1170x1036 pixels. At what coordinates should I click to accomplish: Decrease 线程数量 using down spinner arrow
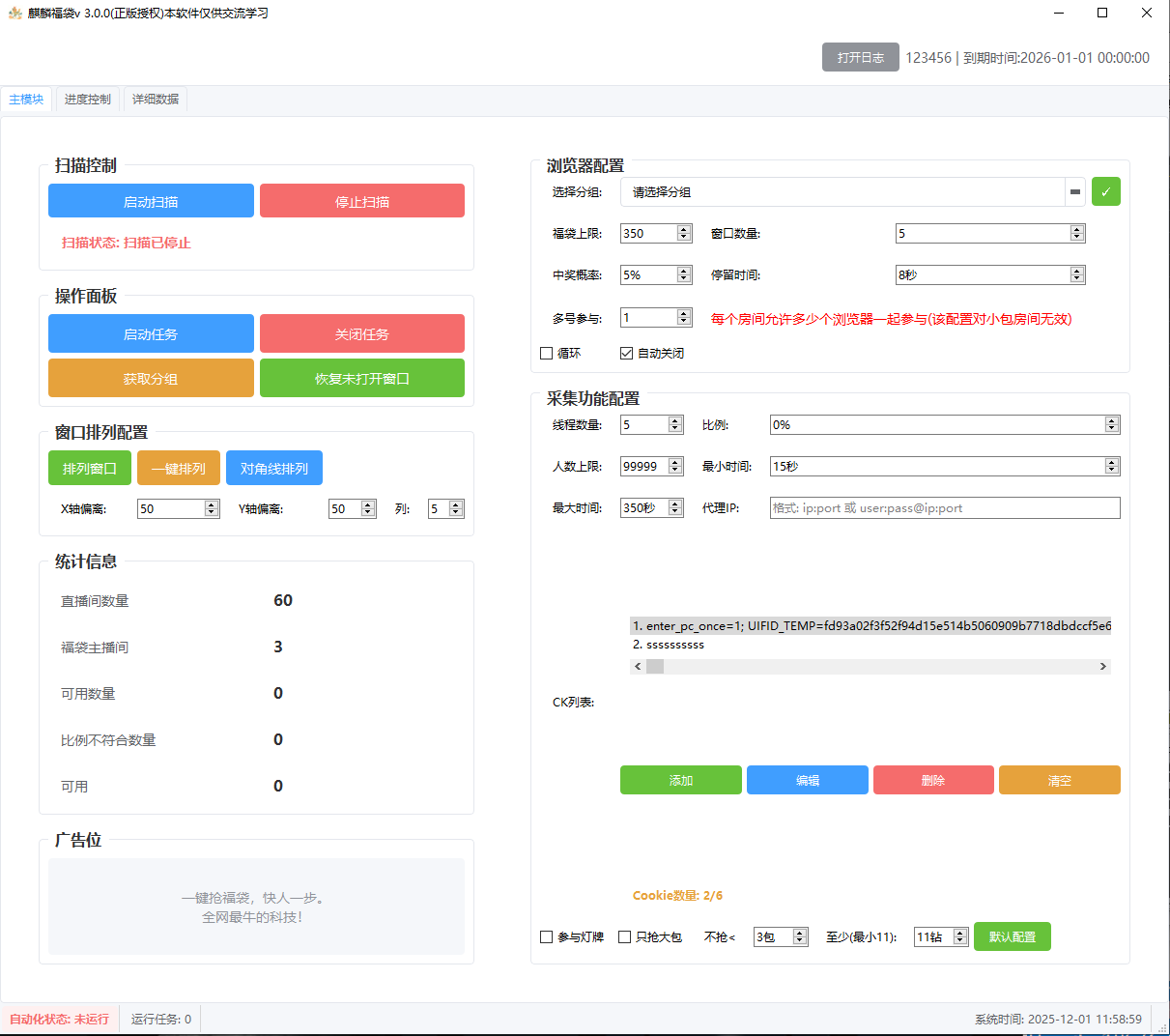click(675, 429)
